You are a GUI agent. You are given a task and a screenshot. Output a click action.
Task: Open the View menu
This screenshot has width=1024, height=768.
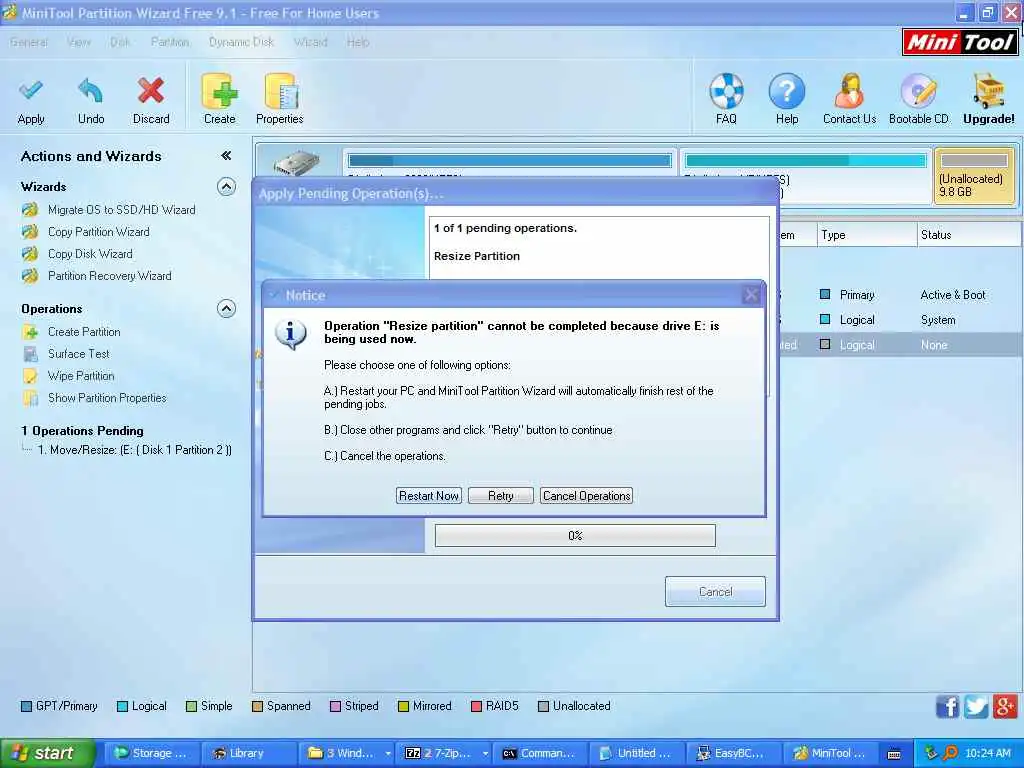coord(78,42)
